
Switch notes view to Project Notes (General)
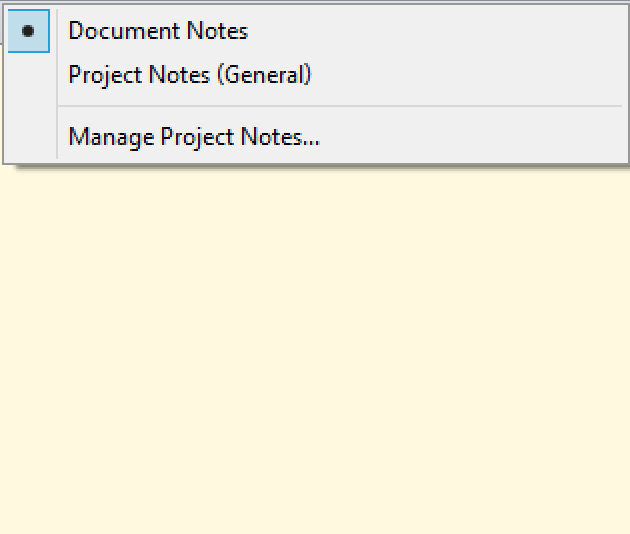click(x=190, y=75)
